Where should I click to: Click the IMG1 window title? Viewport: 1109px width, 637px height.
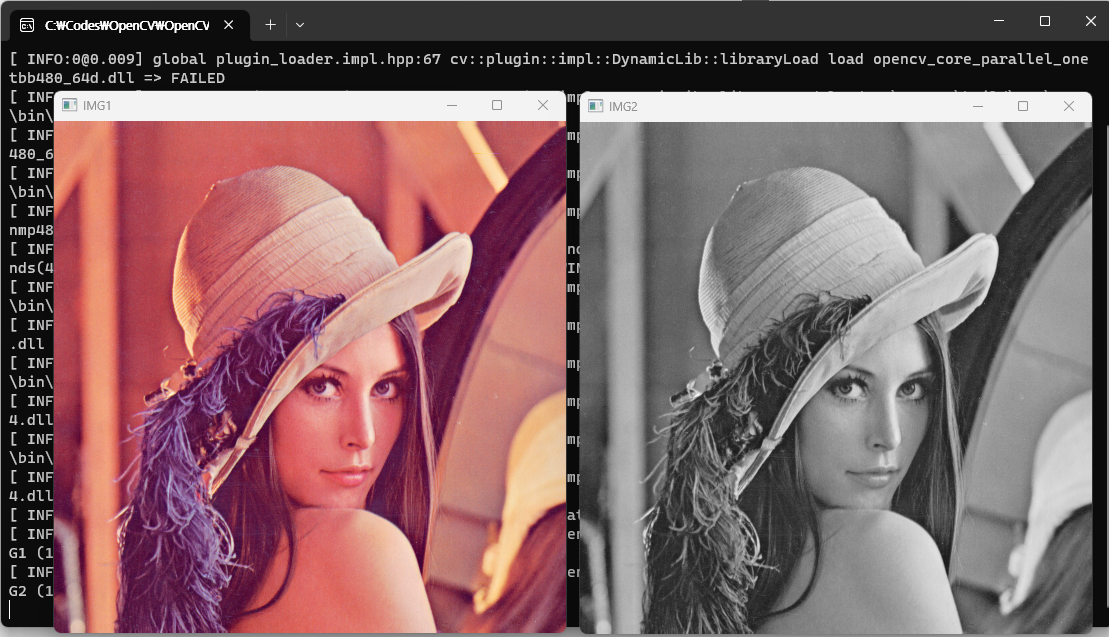click(x=97, y=105)
